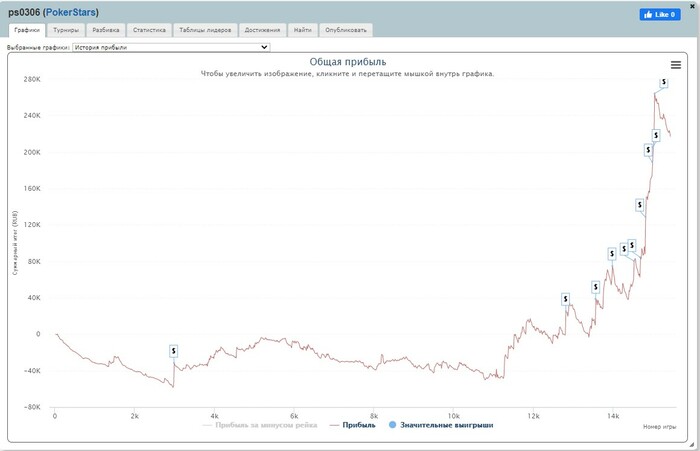Toggle Значительные выигрыши legend item

pos(441,425)
